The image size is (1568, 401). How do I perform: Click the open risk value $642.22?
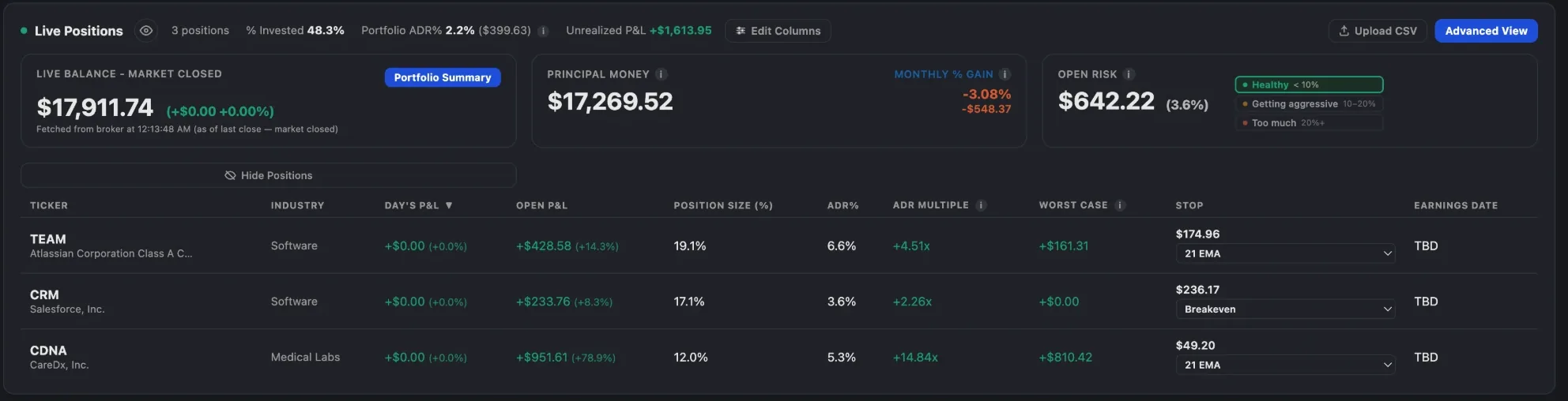pos(1106,101)
